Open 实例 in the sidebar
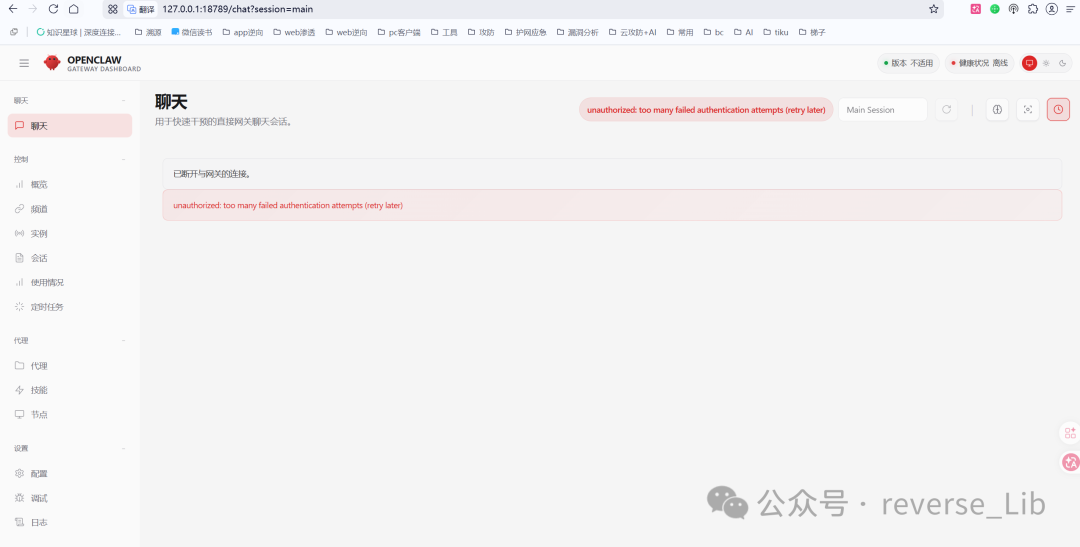1080x547 pixels. (x=70, y=234)
